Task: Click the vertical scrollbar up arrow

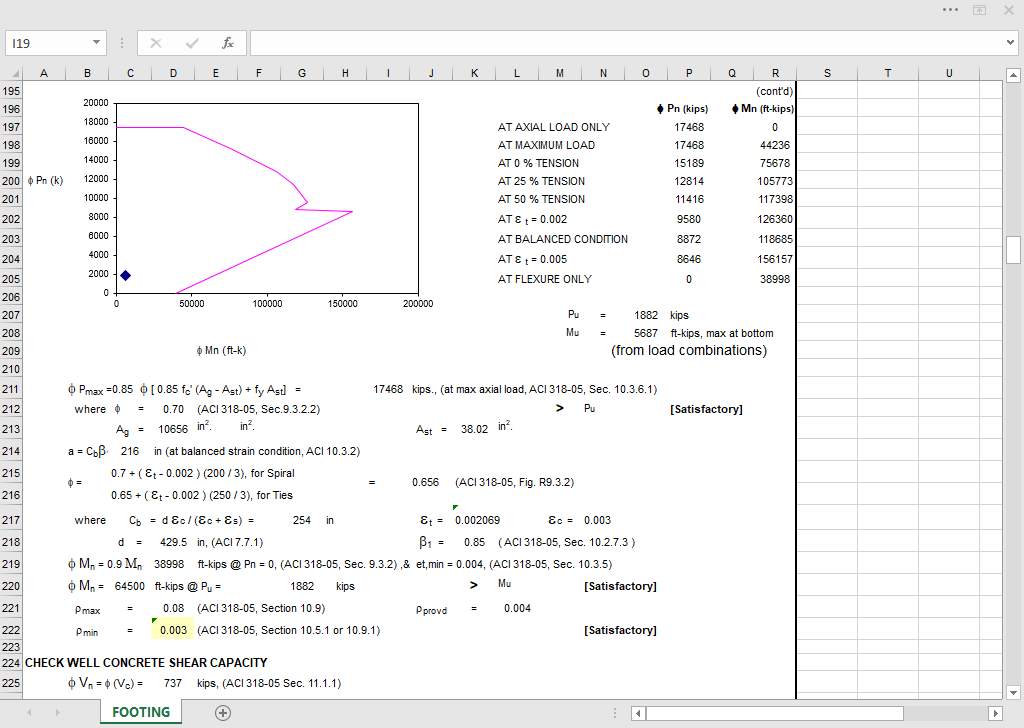Action: (1013, 76)
